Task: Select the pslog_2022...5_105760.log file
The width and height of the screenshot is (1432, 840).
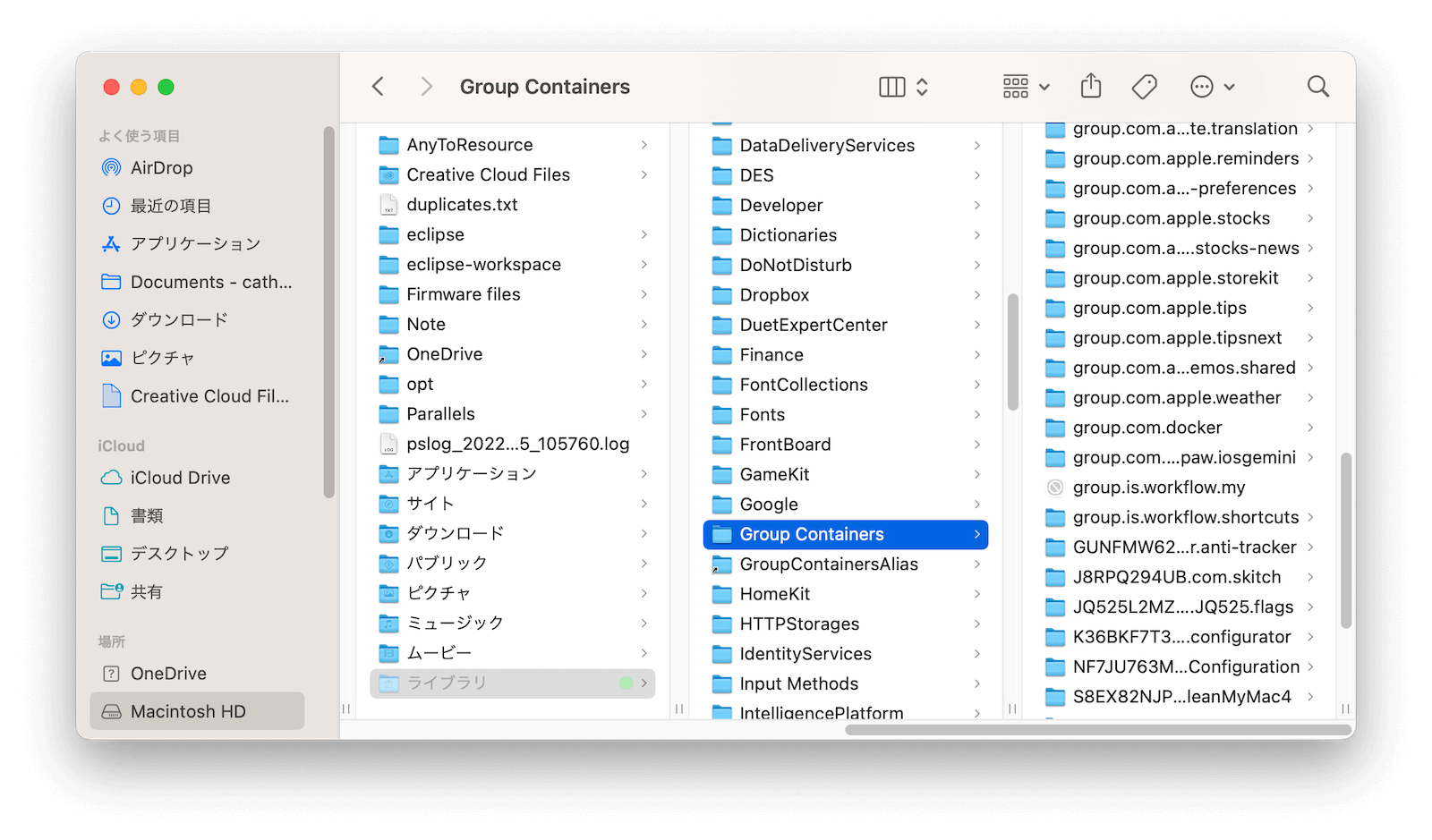Action: (512, 444)
